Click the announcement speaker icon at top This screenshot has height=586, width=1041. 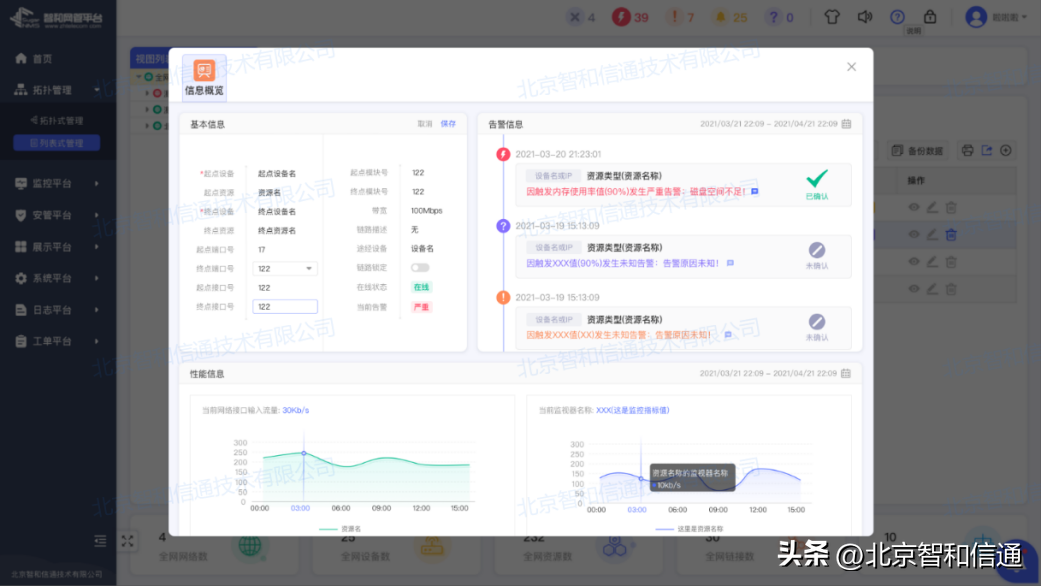pyautogui.click(x=865, y=16)
